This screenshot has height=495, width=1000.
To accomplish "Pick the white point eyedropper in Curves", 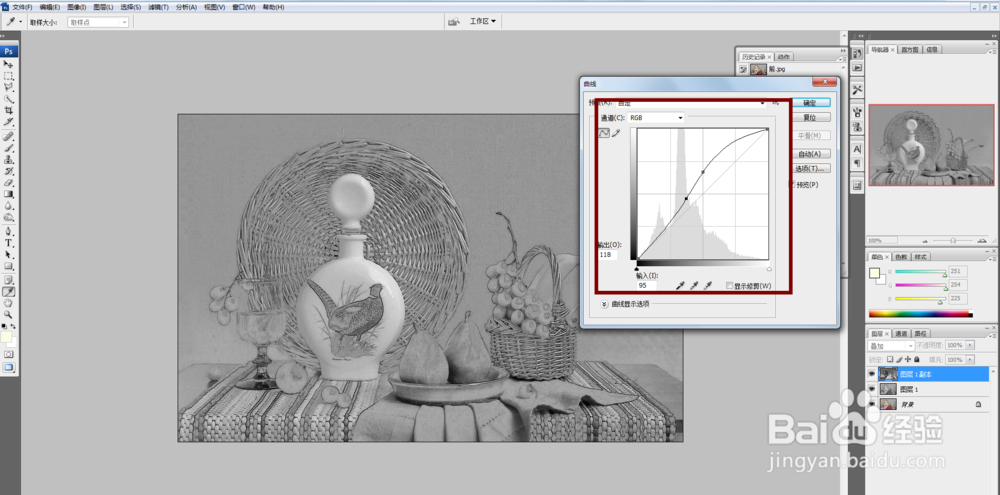I will (707, 286).
